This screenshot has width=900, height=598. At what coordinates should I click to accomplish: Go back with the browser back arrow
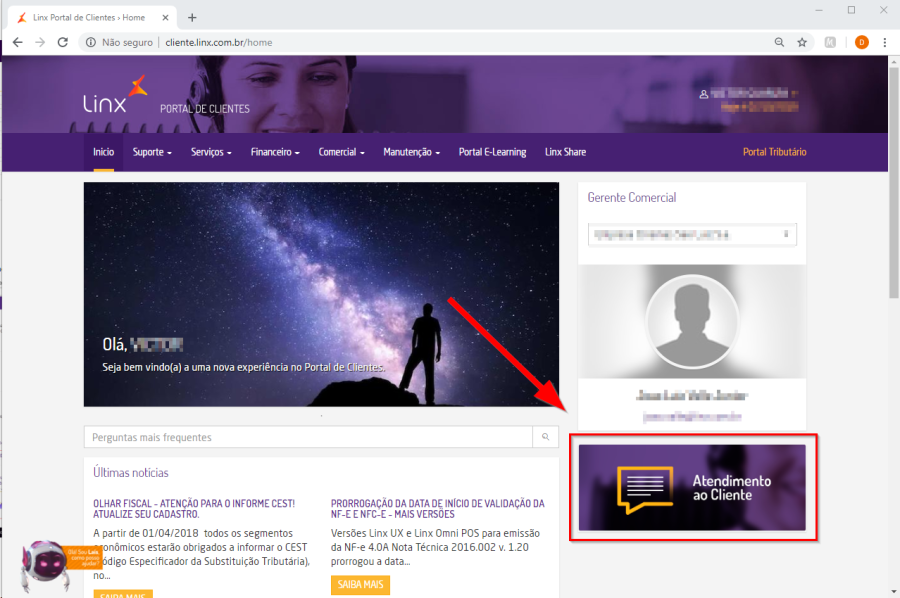click(x=18, y=42)
